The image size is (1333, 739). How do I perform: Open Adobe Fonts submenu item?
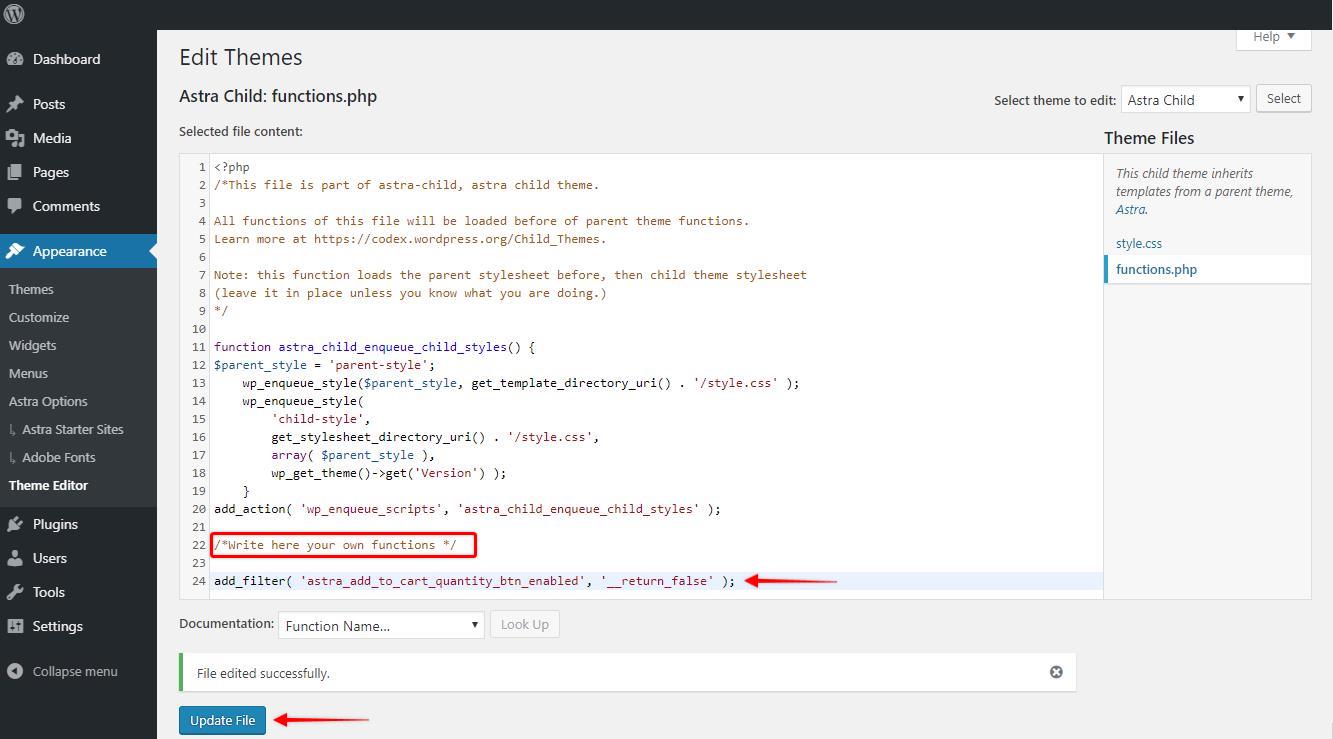point(58,457)
